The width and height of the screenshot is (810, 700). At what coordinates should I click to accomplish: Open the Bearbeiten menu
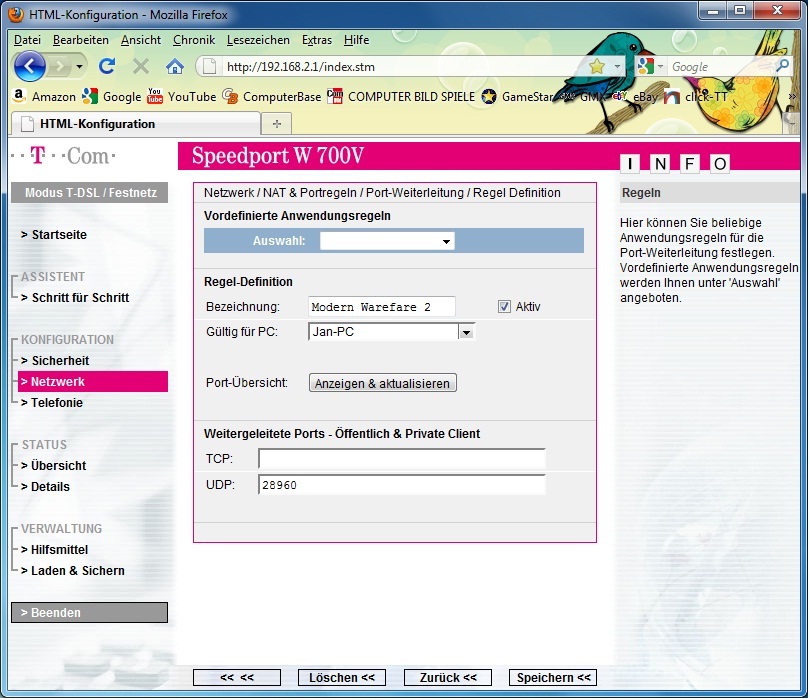(81, 40)
